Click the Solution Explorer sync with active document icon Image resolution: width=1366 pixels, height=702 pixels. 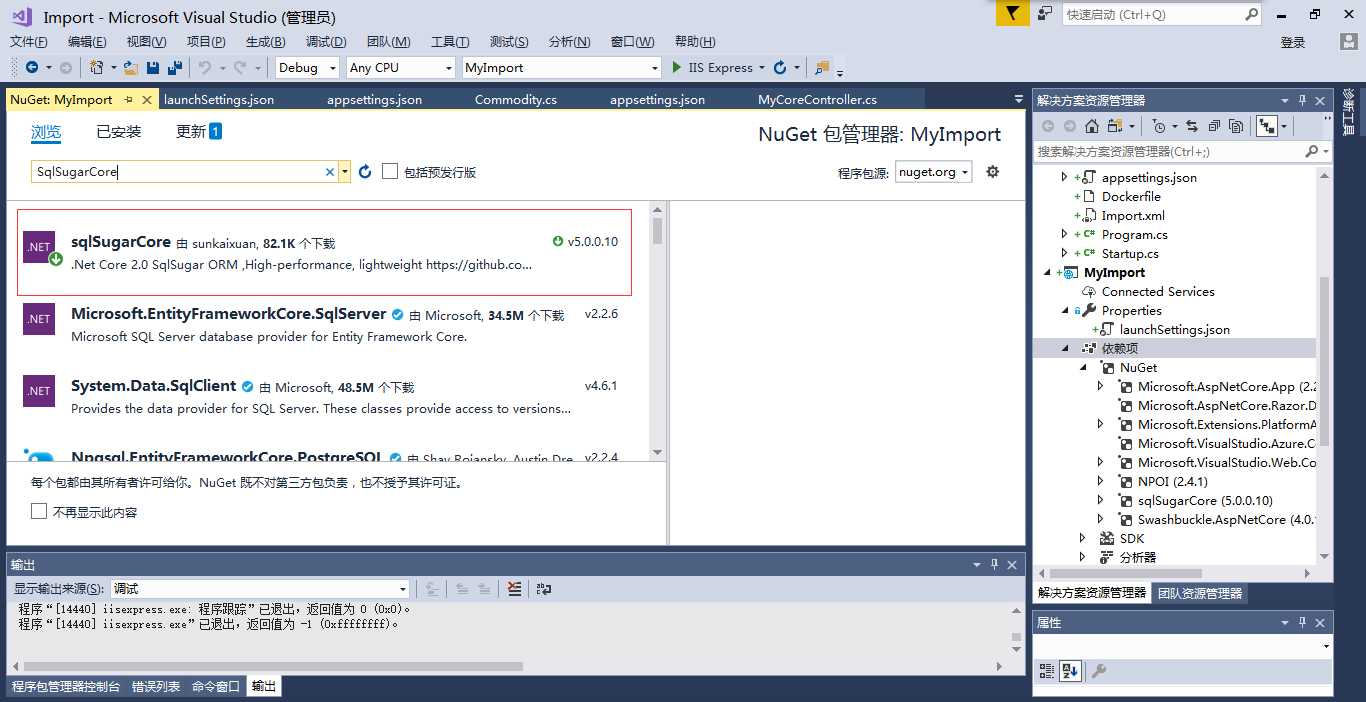[1192, 126]
